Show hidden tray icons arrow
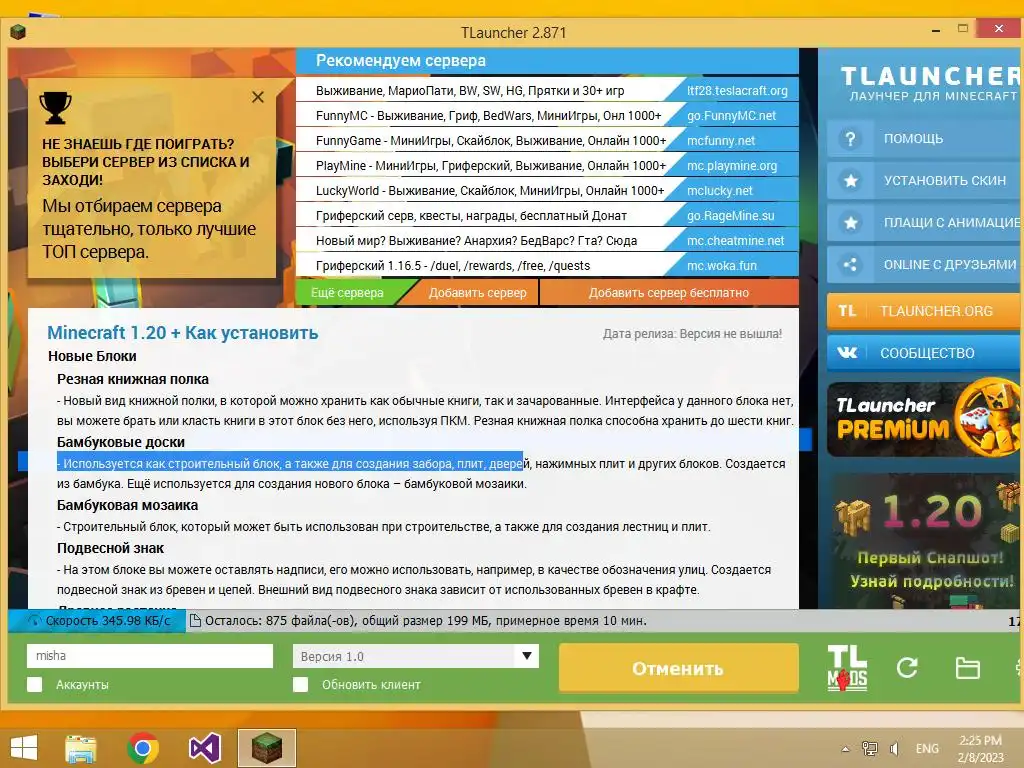Screen dimensions: 1024x768 845,749
